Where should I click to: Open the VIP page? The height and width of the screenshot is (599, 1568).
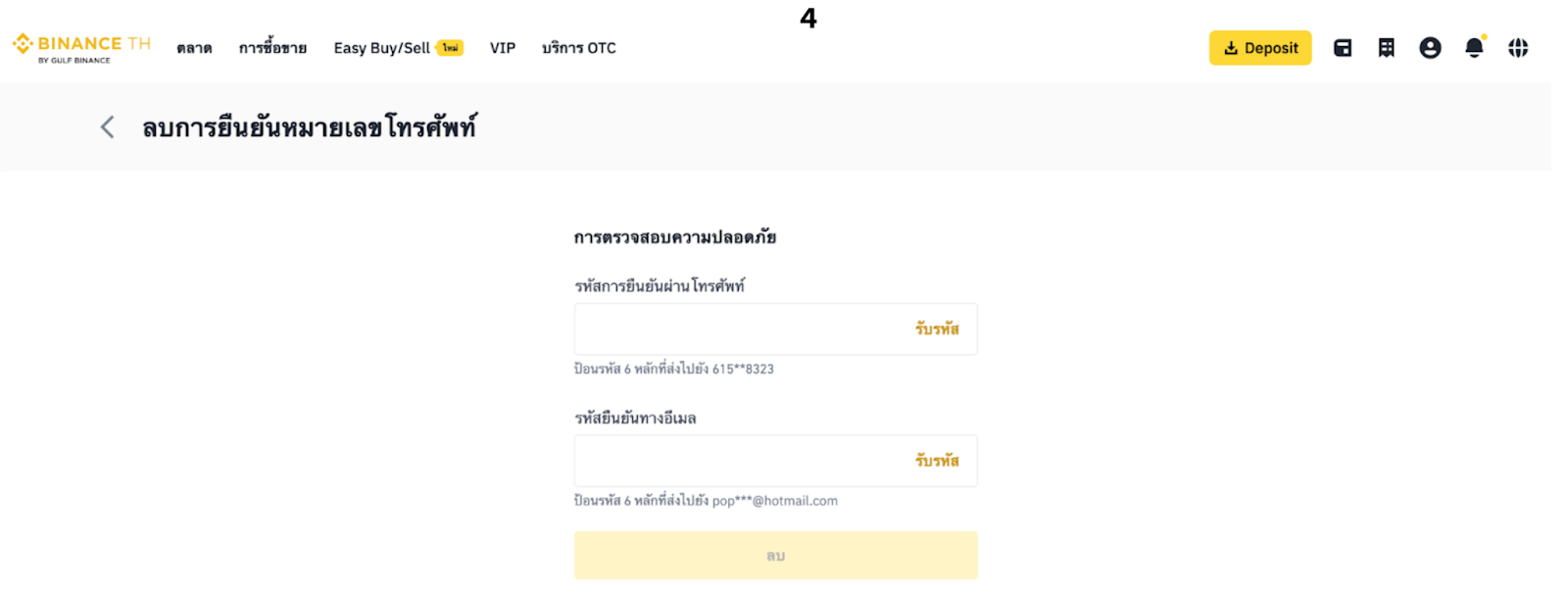click(x=503, y=48)
